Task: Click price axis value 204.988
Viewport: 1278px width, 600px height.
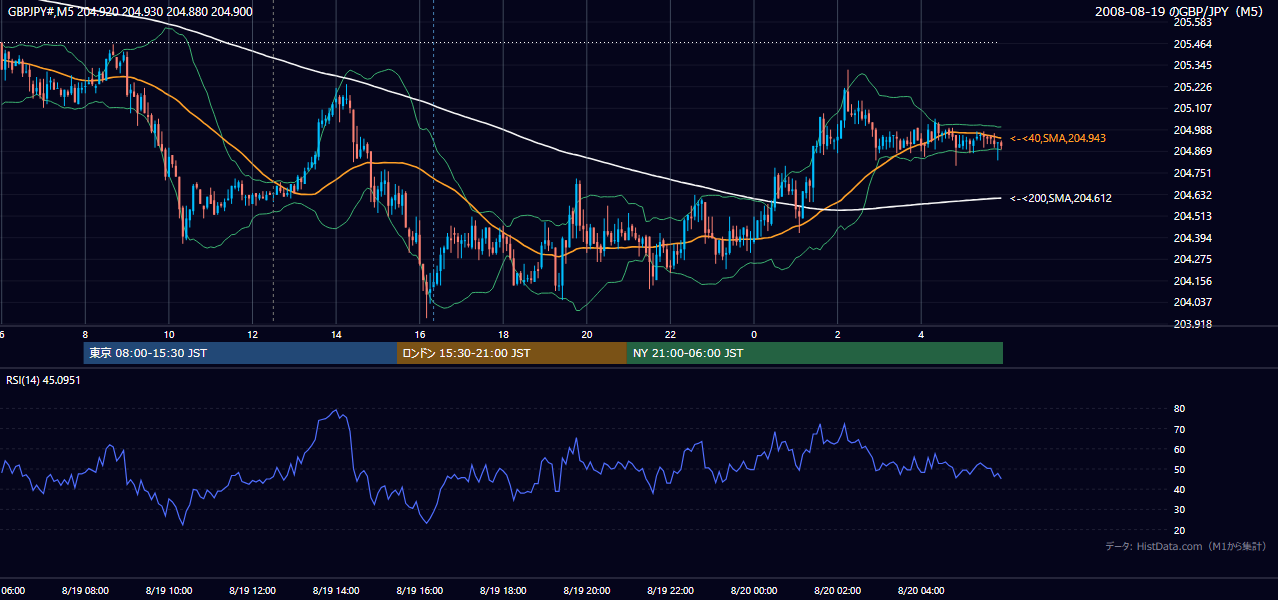Action: 1192,130
